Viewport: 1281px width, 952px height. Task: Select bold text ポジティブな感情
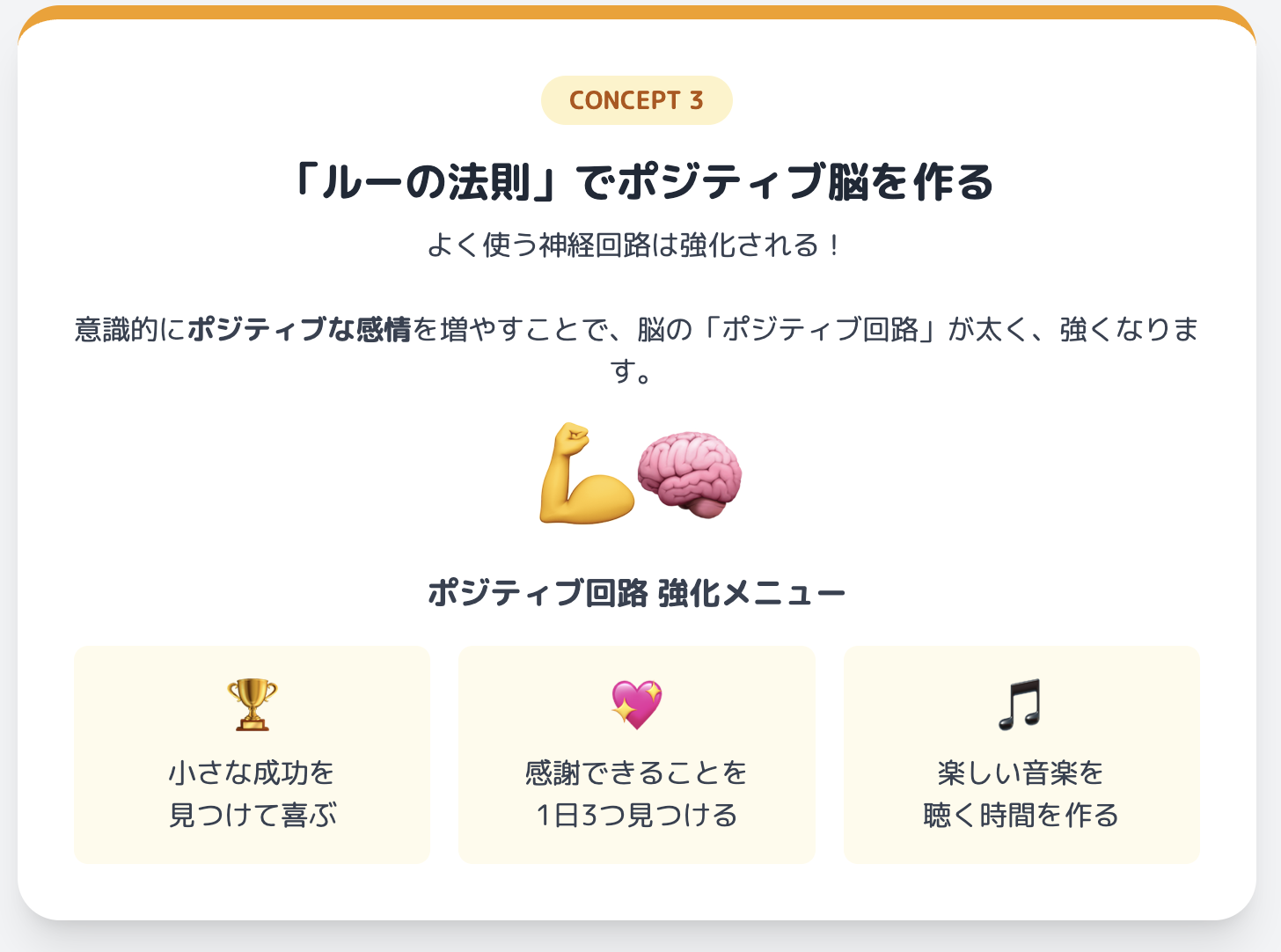point(299,329)
